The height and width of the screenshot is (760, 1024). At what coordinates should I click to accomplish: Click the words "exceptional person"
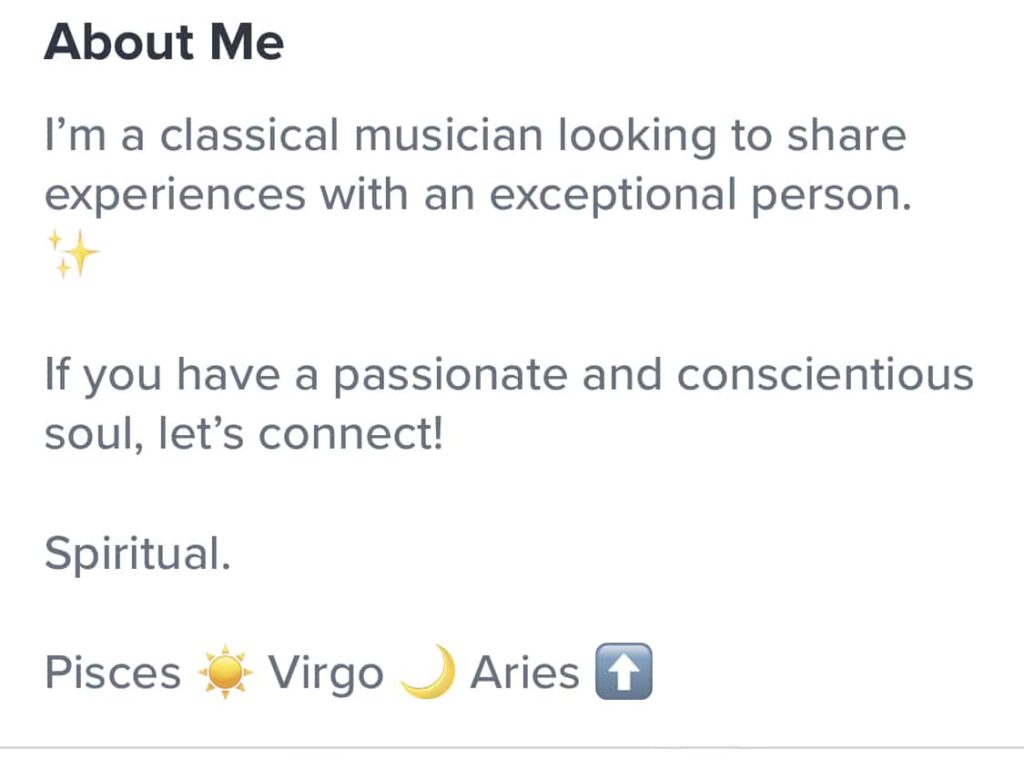tap(700, 195)
